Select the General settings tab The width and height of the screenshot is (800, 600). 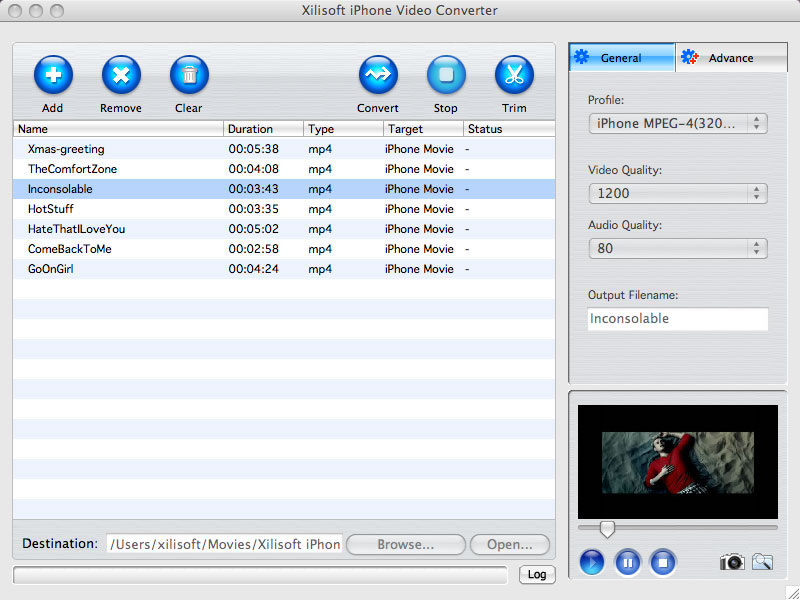tap(621, 58)
